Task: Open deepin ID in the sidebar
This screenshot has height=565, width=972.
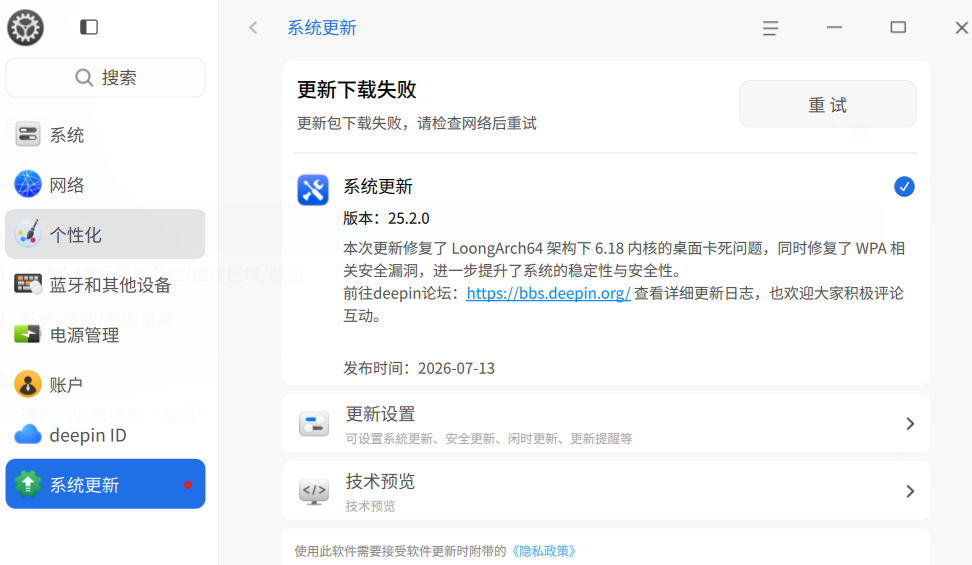Action: click(105, 434)
